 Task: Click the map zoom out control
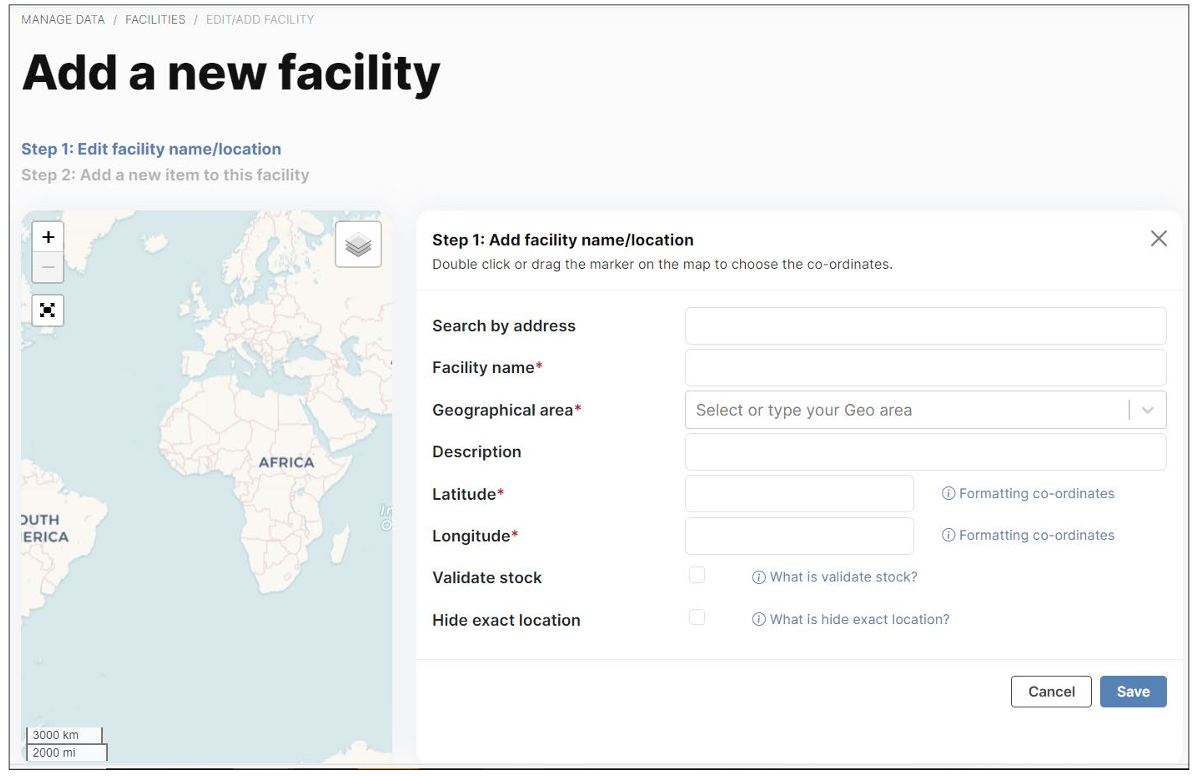pos(47,267)
